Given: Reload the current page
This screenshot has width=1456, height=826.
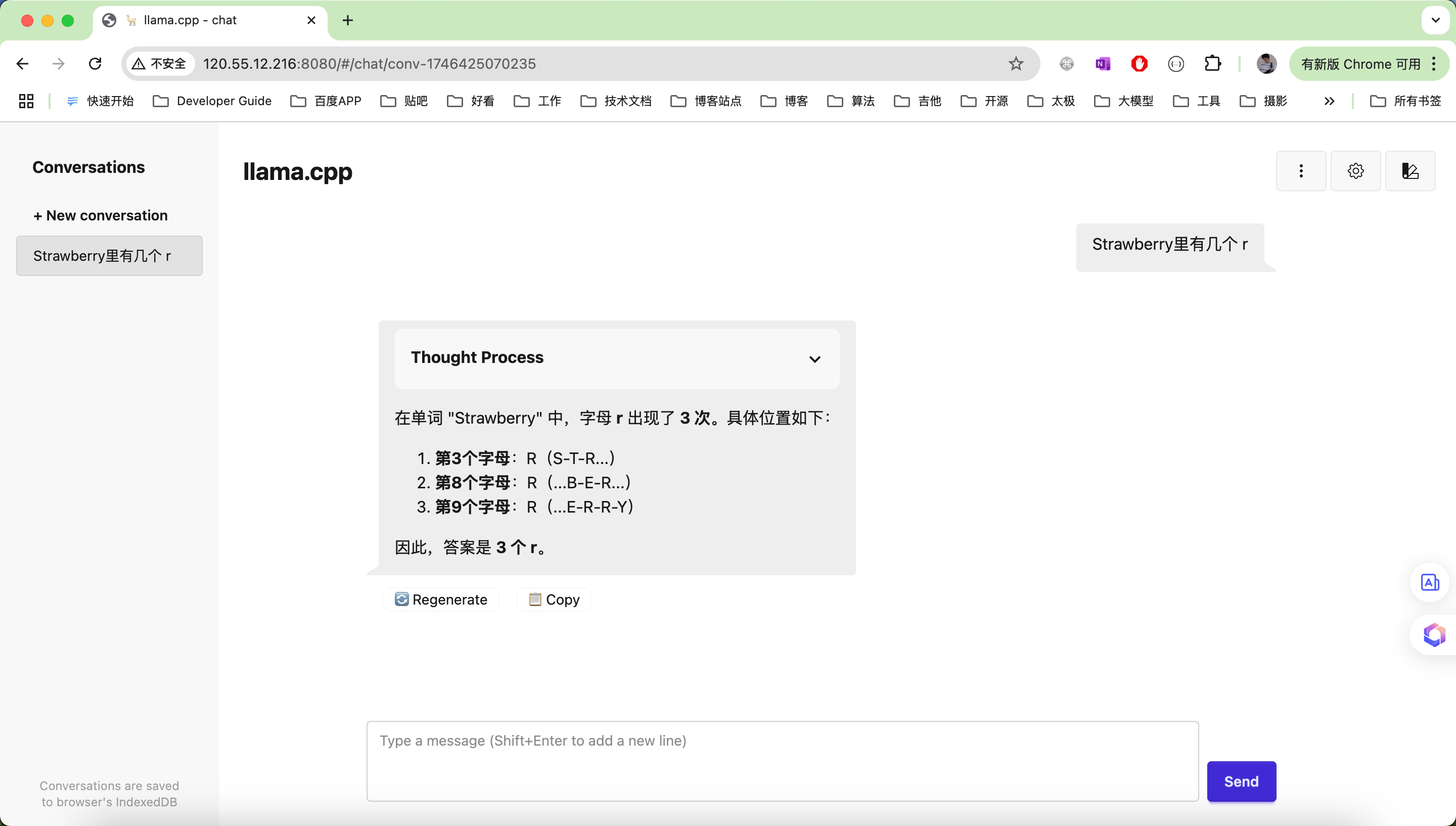Looking at the screenshot, I should point(95,64).
